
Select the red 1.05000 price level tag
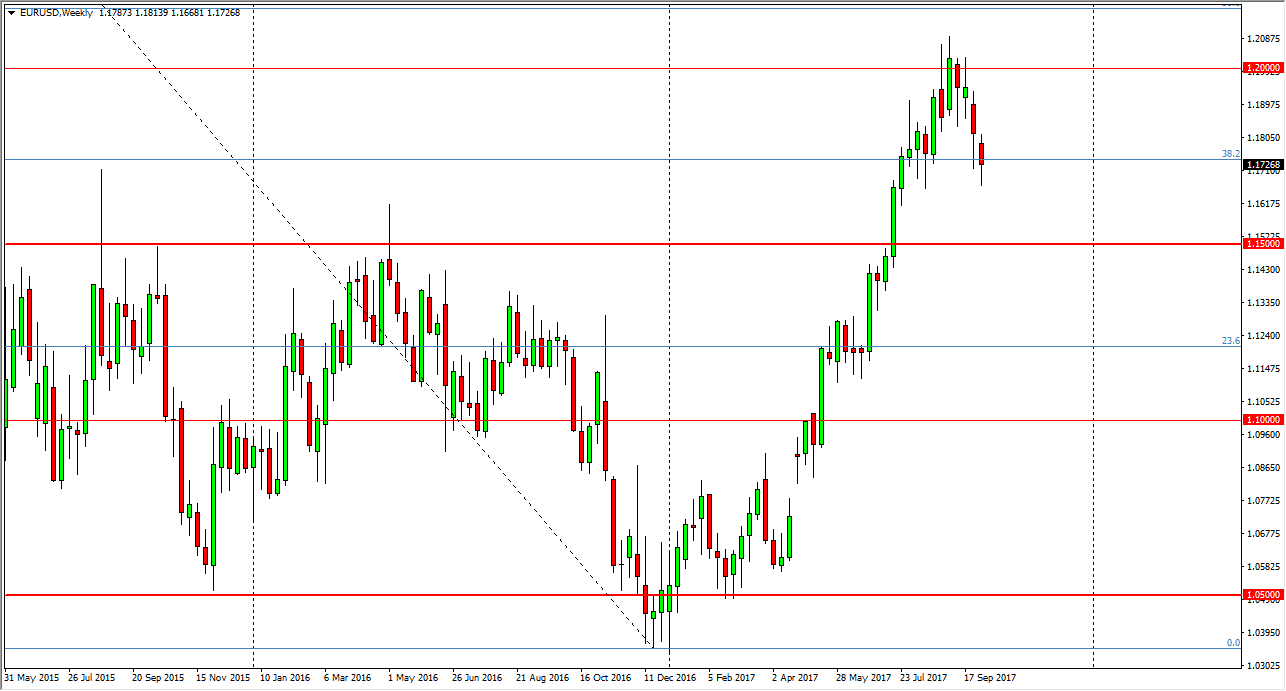click(1262, 595)
